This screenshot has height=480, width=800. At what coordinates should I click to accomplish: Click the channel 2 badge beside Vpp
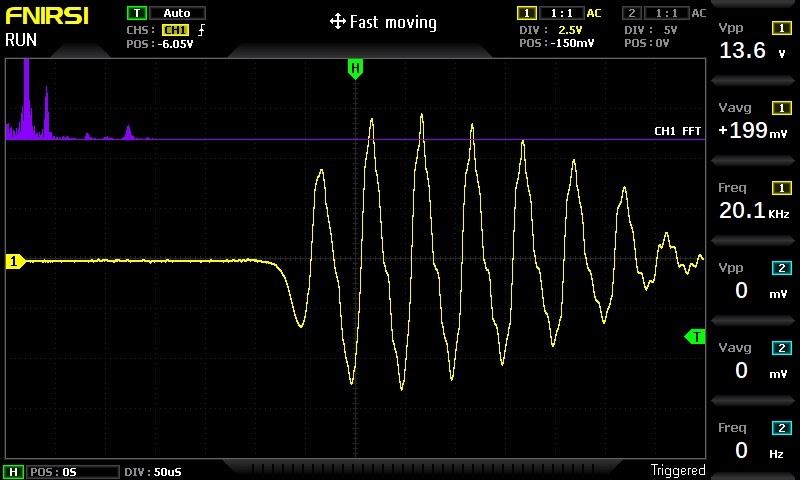782,268
